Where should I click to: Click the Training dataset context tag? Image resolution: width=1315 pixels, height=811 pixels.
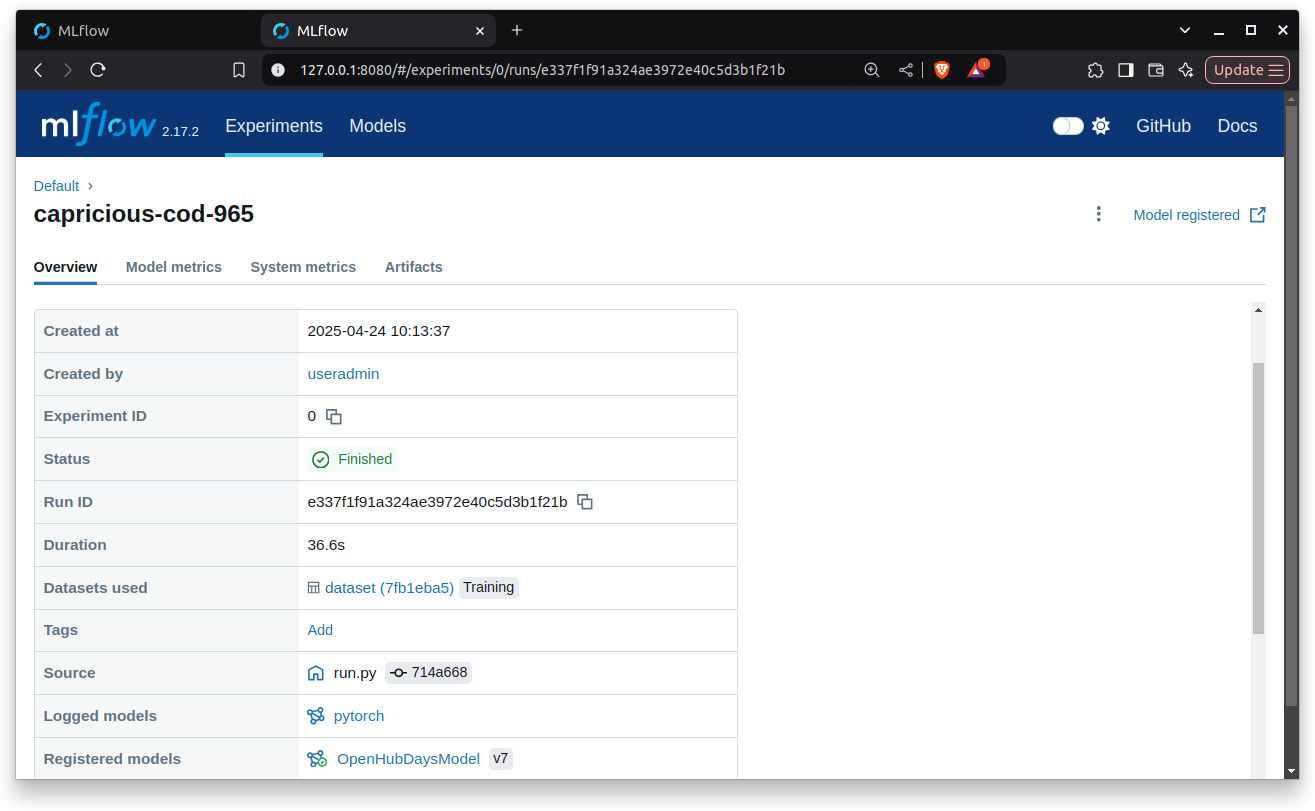[x=489, y=587]
